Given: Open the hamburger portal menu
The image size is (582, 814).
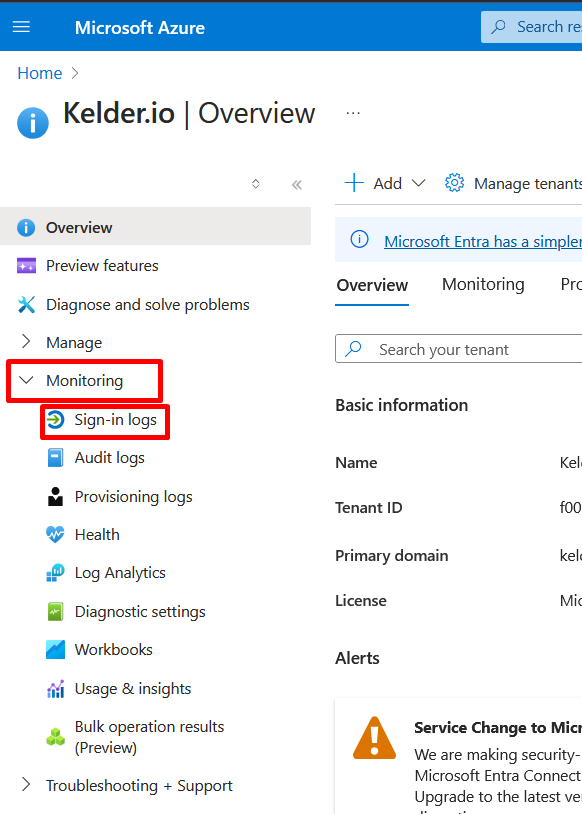Looking at the screenshot, I should point(21,26).
